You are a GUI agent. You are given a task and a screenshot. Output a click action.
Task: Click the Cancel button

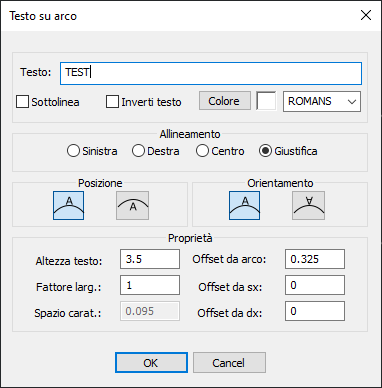click(x=229, y=363)
